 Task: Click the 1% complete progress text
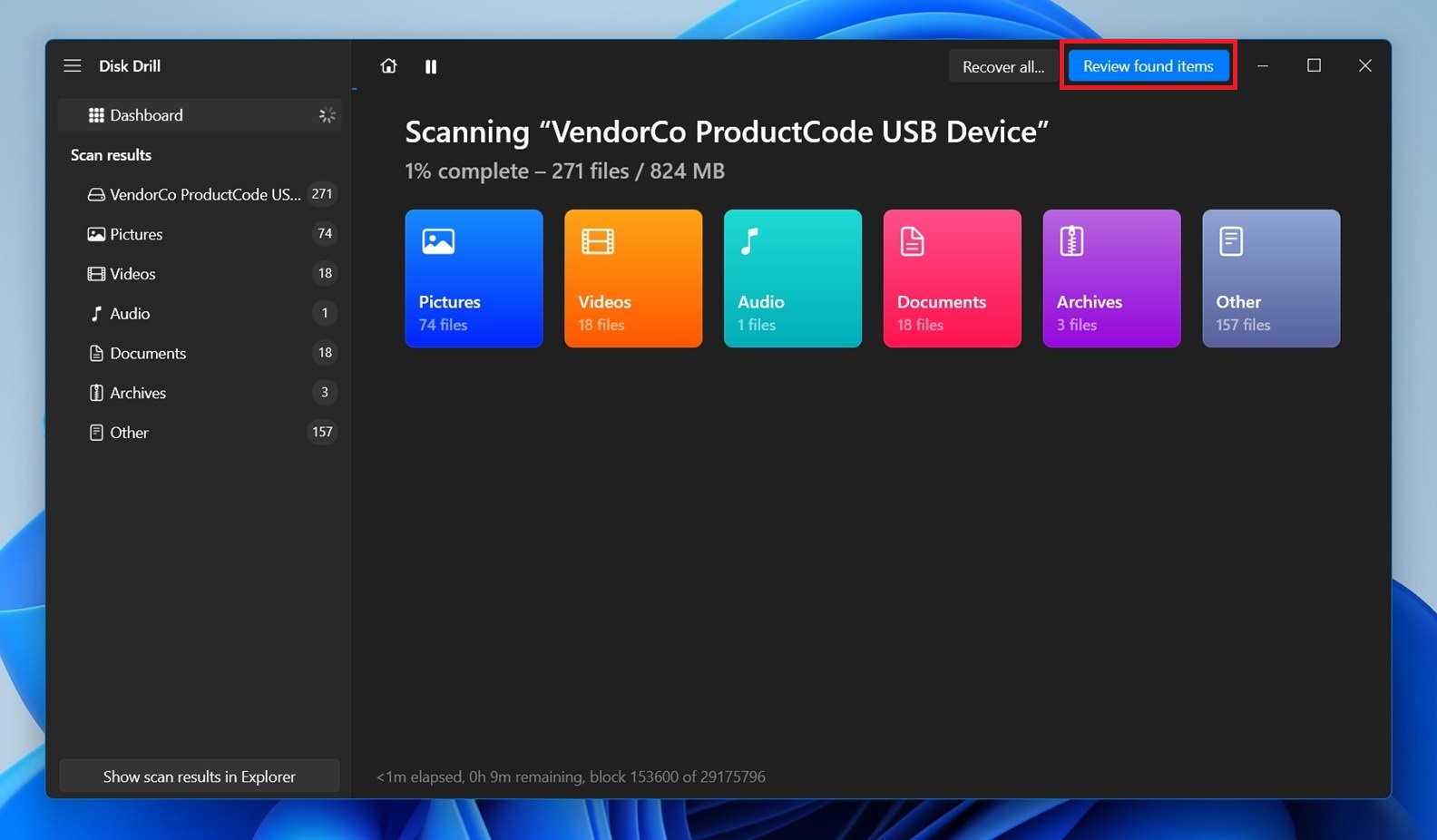(564, 171)
